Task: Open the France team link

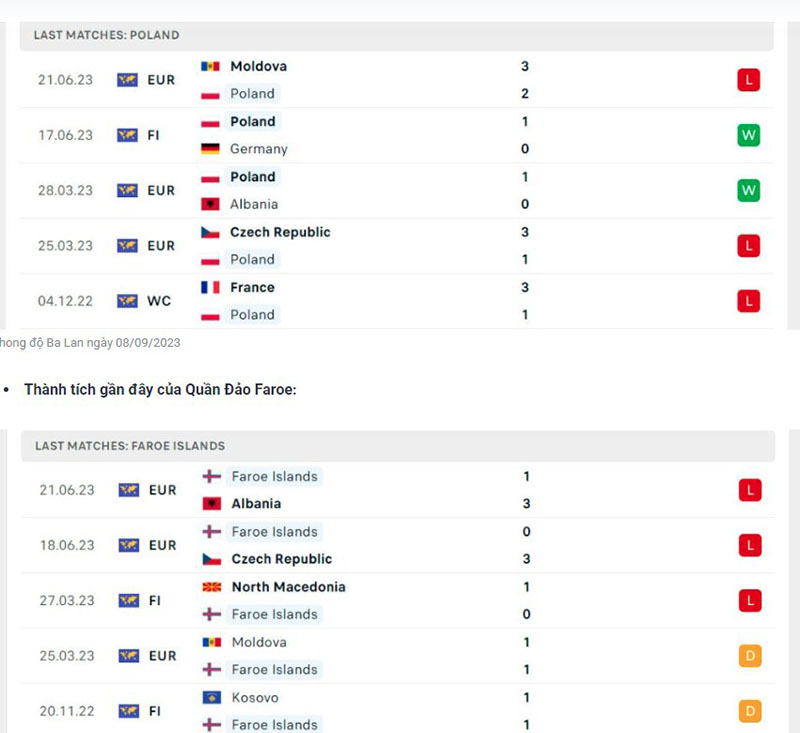Action: point(252,287)
